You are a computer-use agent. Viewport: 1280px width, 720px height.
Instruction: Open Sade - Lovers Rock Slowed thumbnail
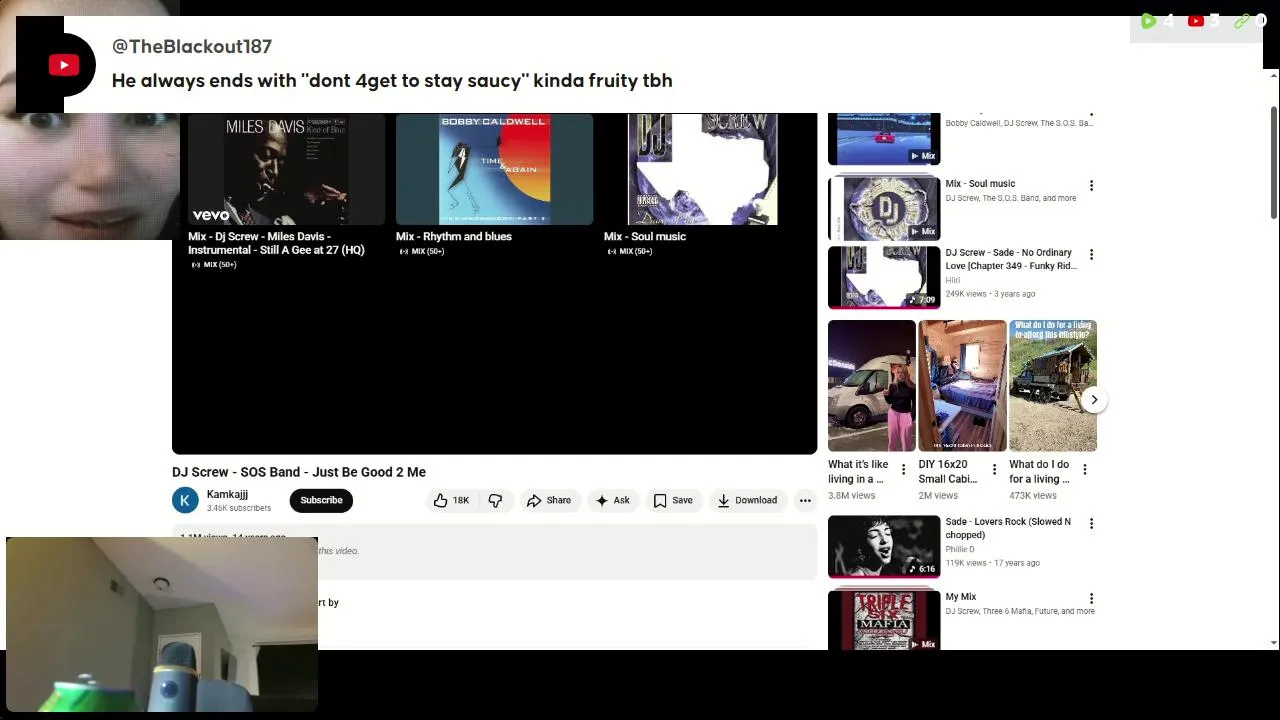pos(884,546)
